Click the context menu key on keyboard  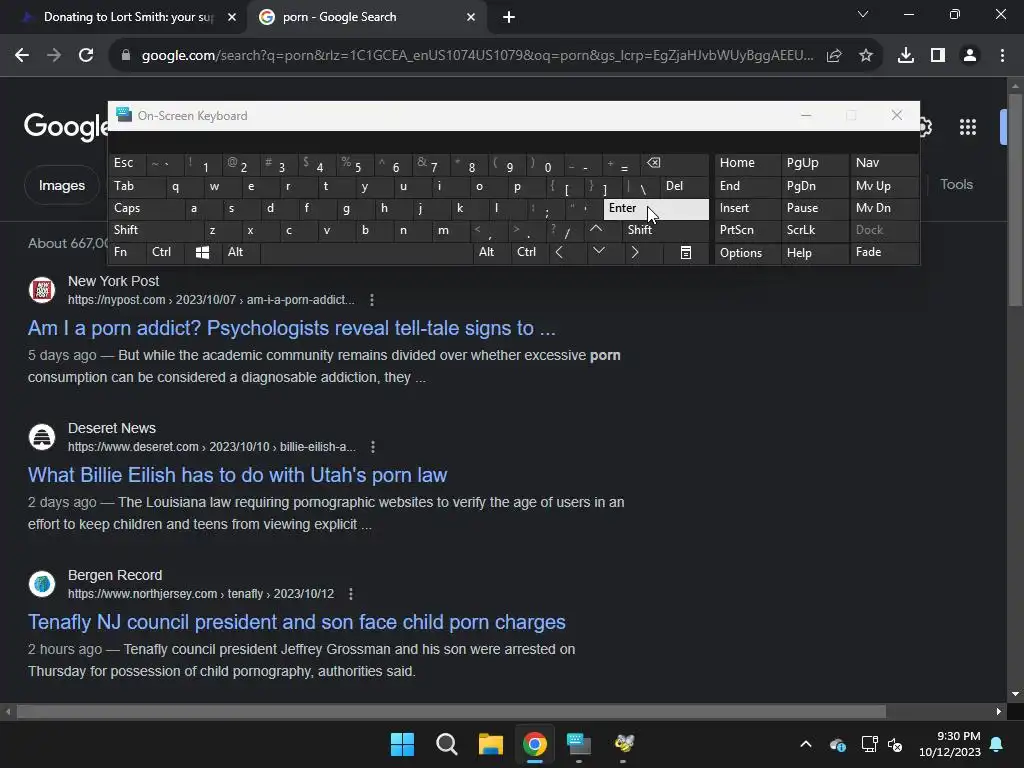686,253
